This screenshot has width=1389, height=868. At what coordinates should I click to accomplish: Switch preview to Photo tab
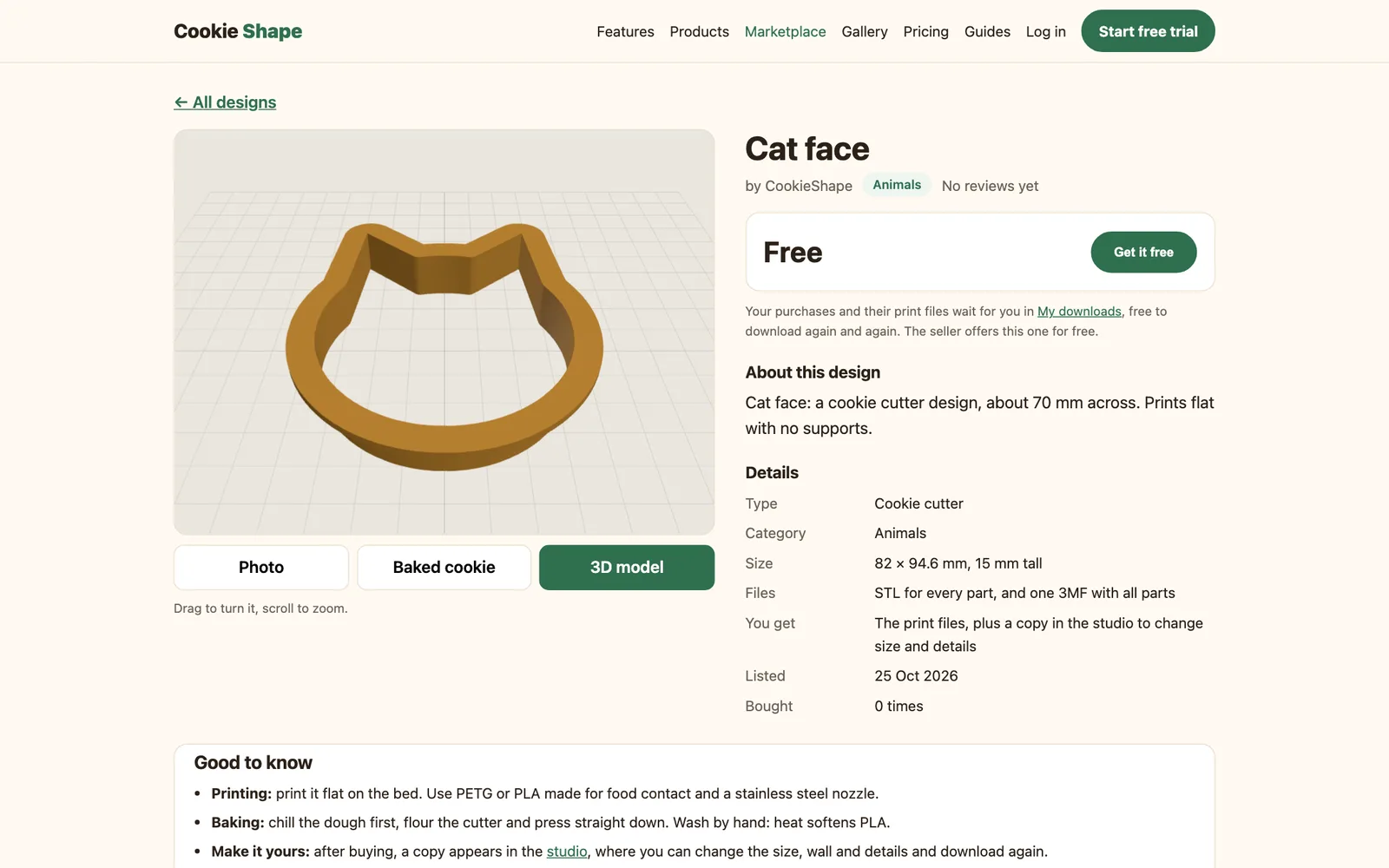[x=261, y=568]
